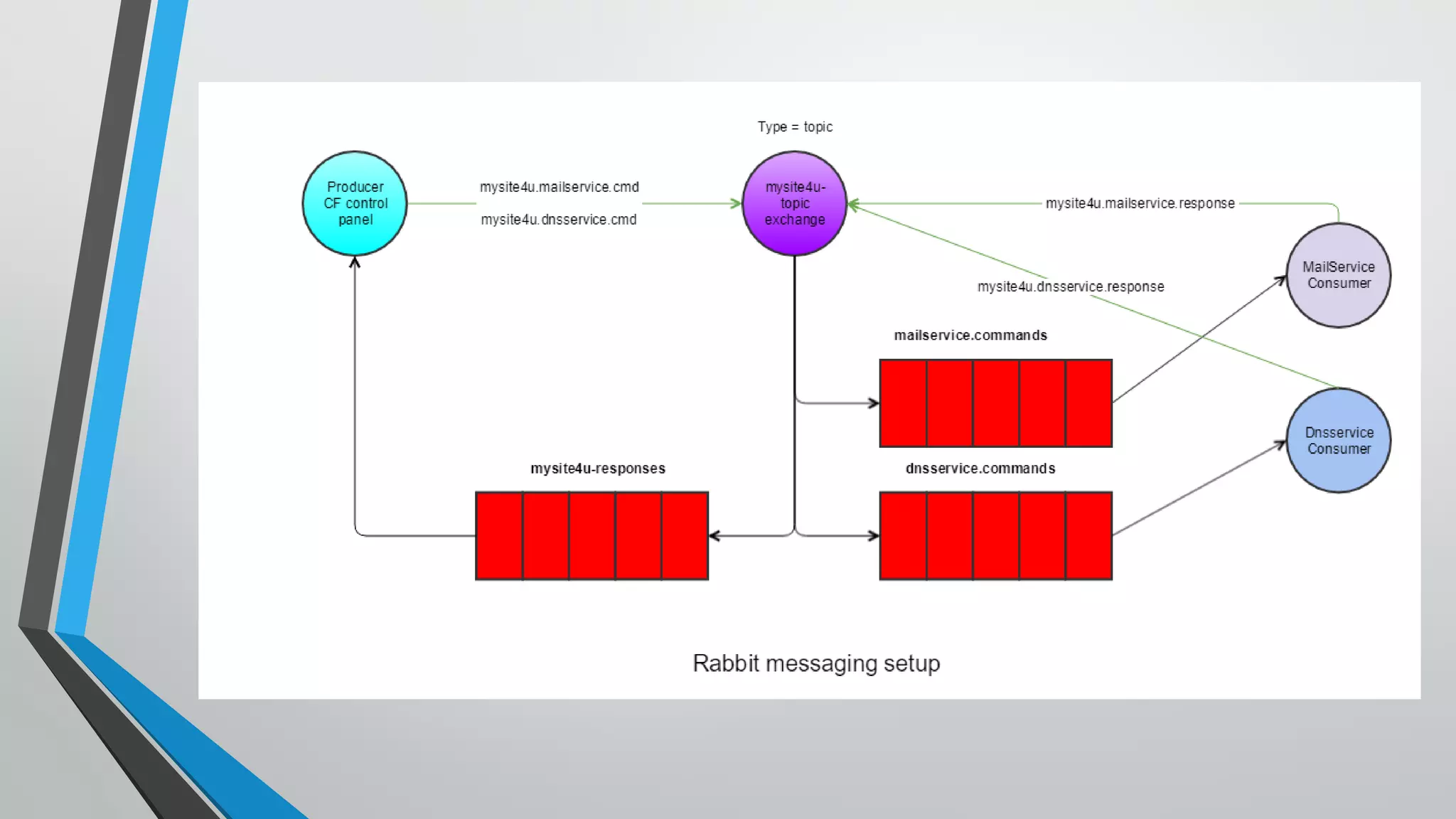Click the mysite4u-responses red queue
The width and height of the screenshot is (1456, 819).
tap(591, 535)
